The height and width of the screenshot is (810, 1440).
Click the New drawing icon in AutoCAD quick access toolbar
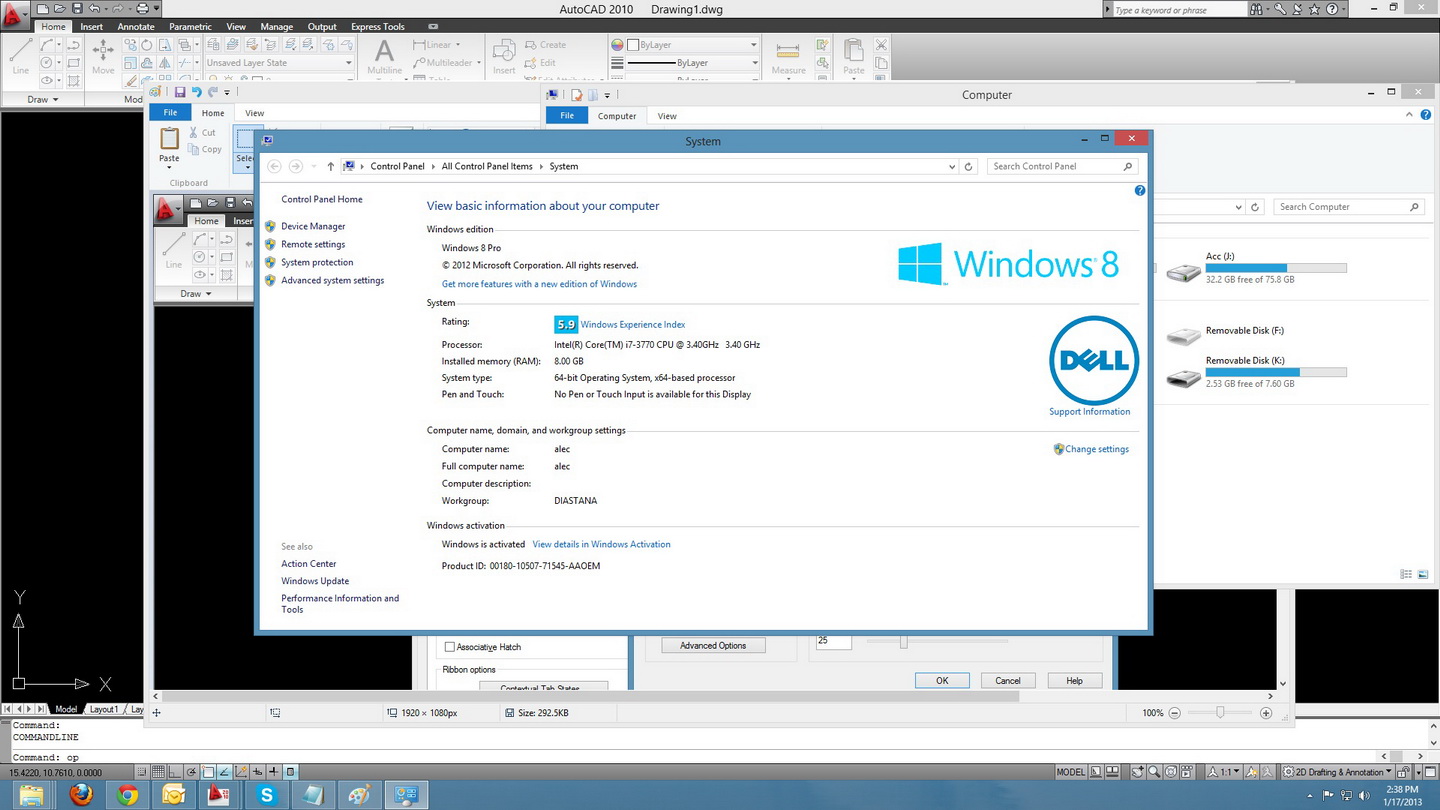pos(43,9)
